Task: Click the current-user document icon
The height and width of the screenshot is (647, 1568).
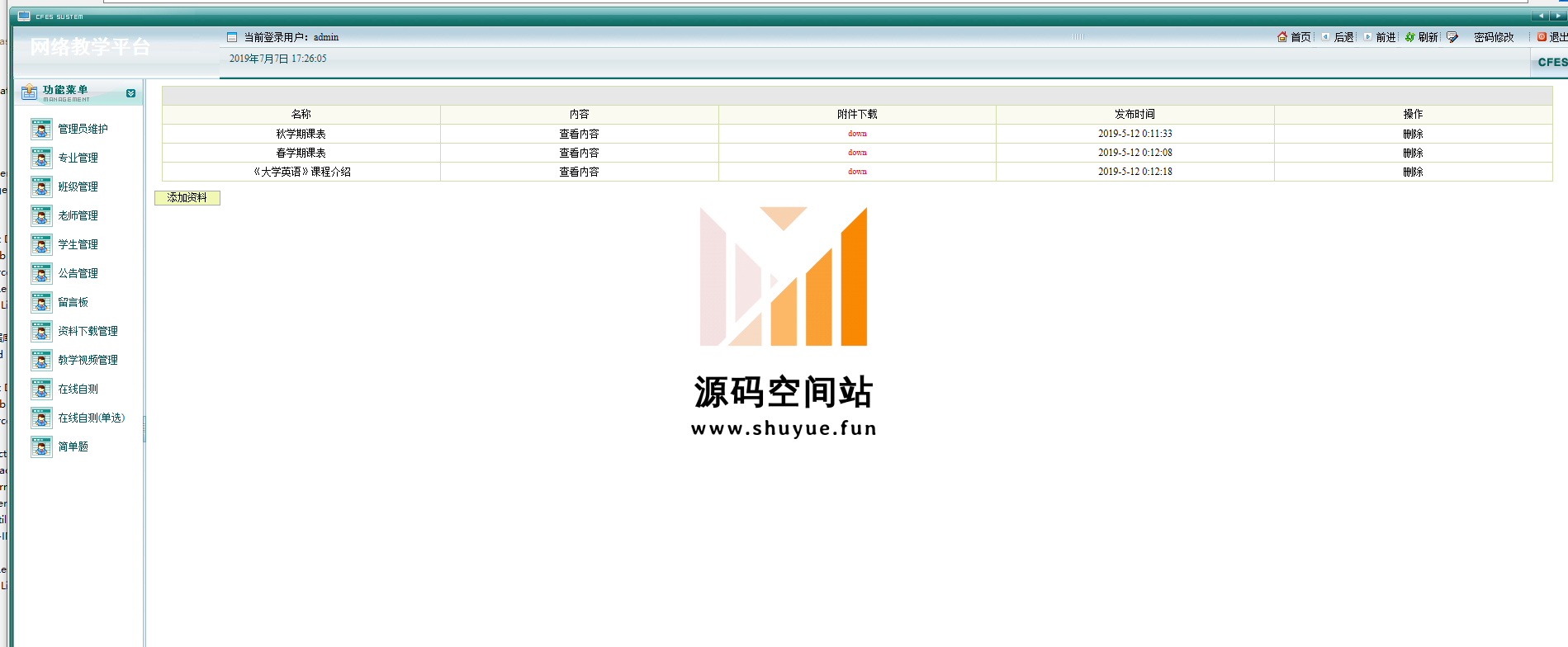Action: click(232, 37)
